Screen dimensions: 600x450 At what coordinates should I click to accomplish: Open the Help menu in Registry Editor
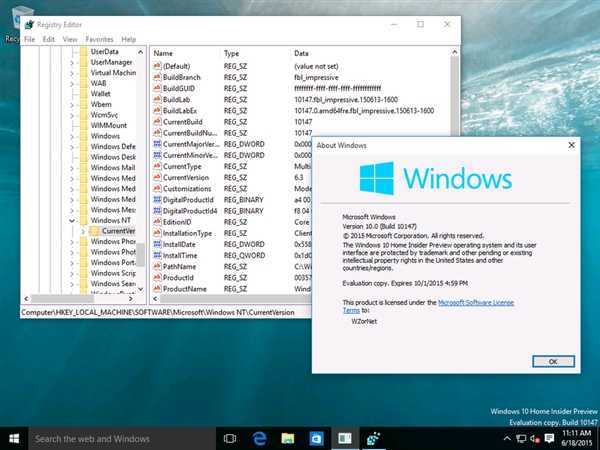coord(129,39)
